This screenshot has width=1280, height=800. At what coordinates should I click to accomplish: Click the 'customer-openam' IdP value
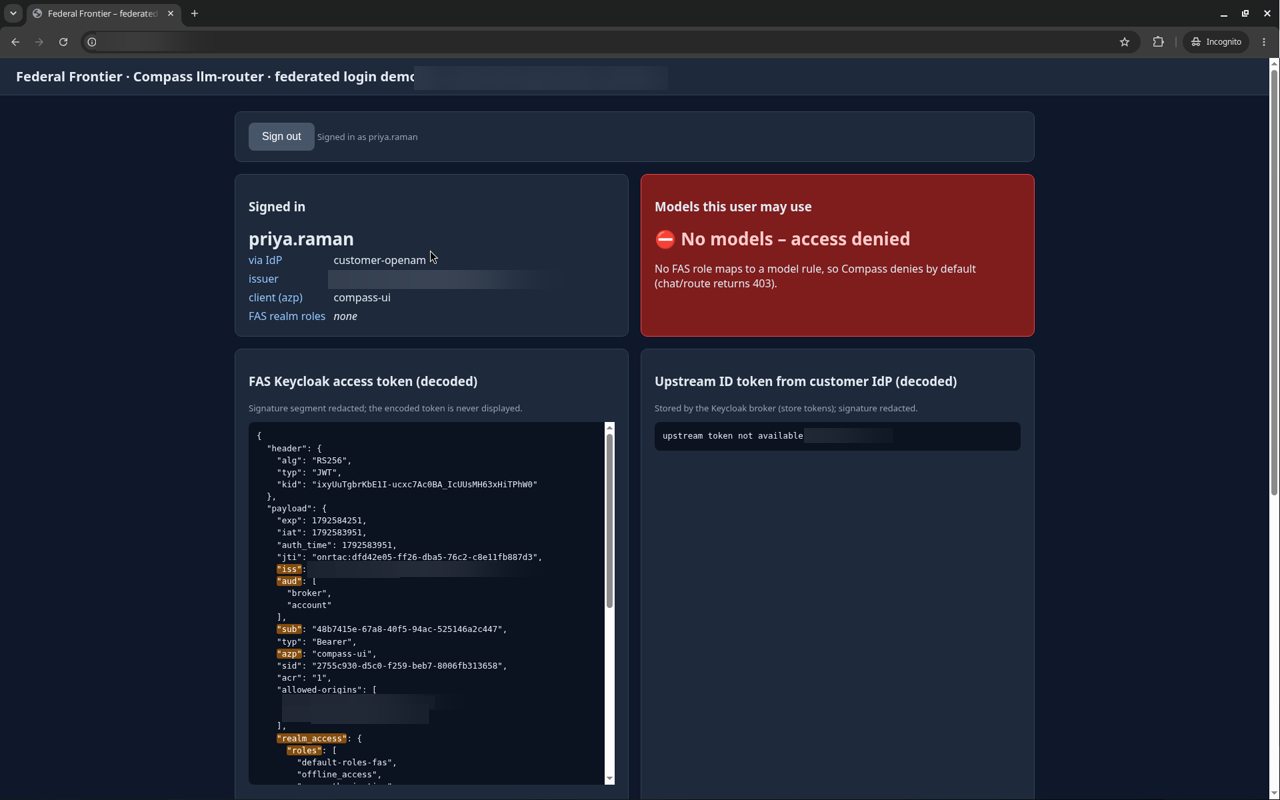pos(379,260)
